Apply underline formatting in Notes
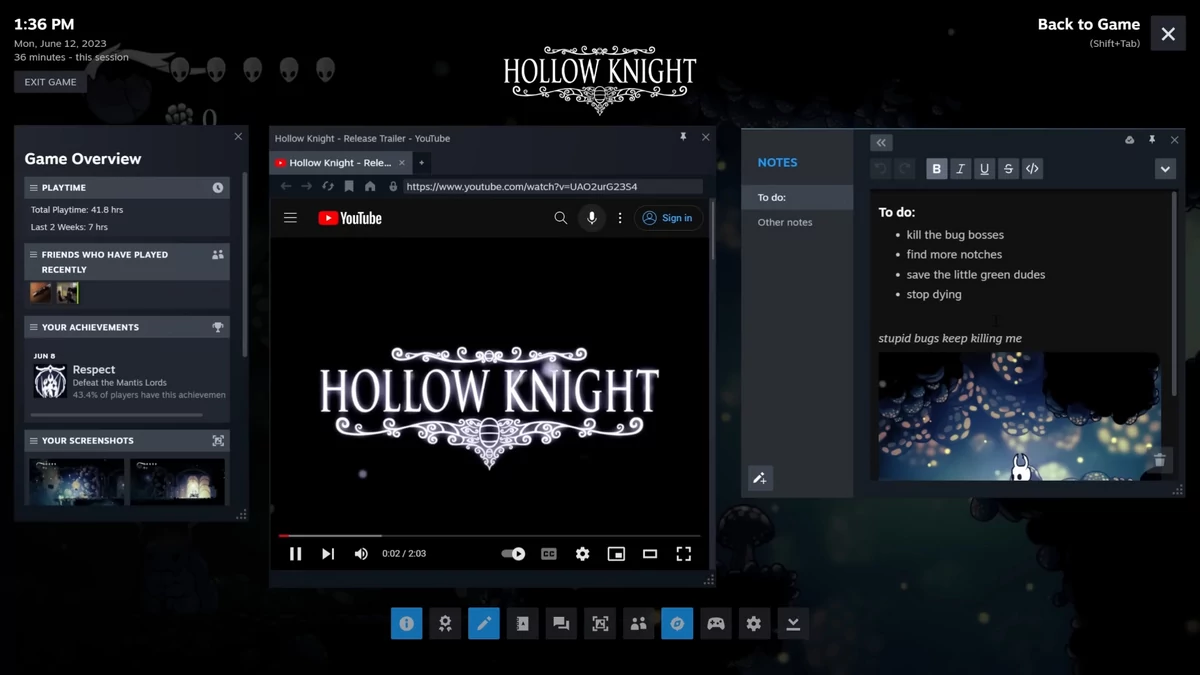The height and width of the screenshot is (675, 1200). (984, 169)
